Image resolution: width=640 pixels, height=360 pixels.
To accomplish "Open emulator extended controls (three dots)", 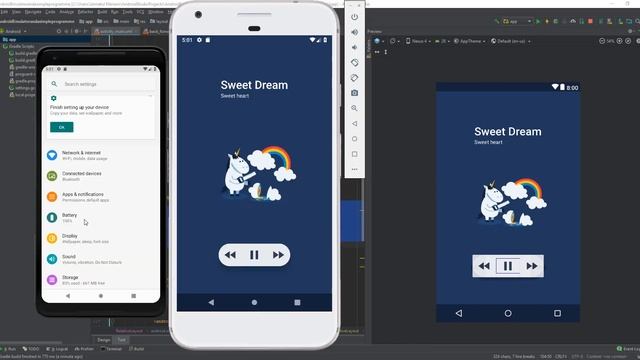I will (x=355, y=169).
